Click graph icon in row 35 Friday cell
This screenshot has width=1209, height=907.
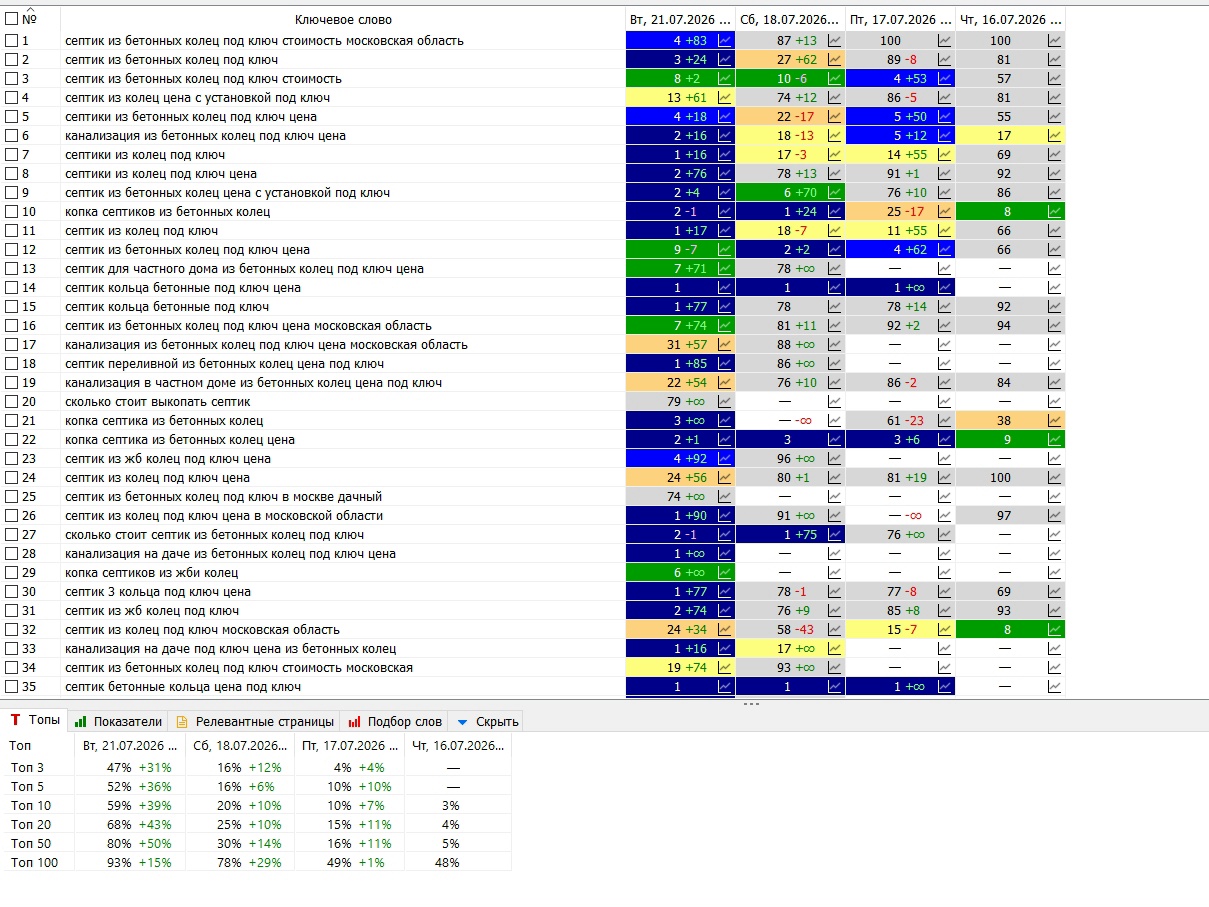coord(944,687)
